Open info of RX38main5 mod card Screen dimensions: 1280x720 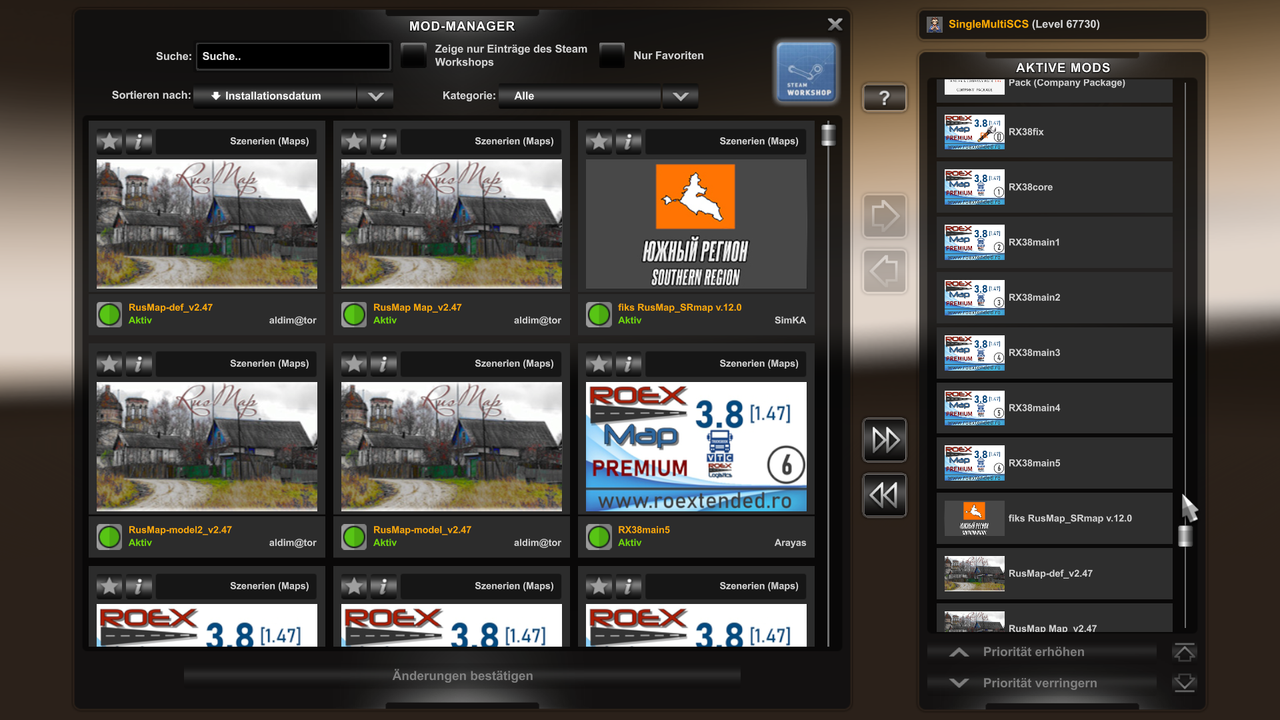click(629, 363)
